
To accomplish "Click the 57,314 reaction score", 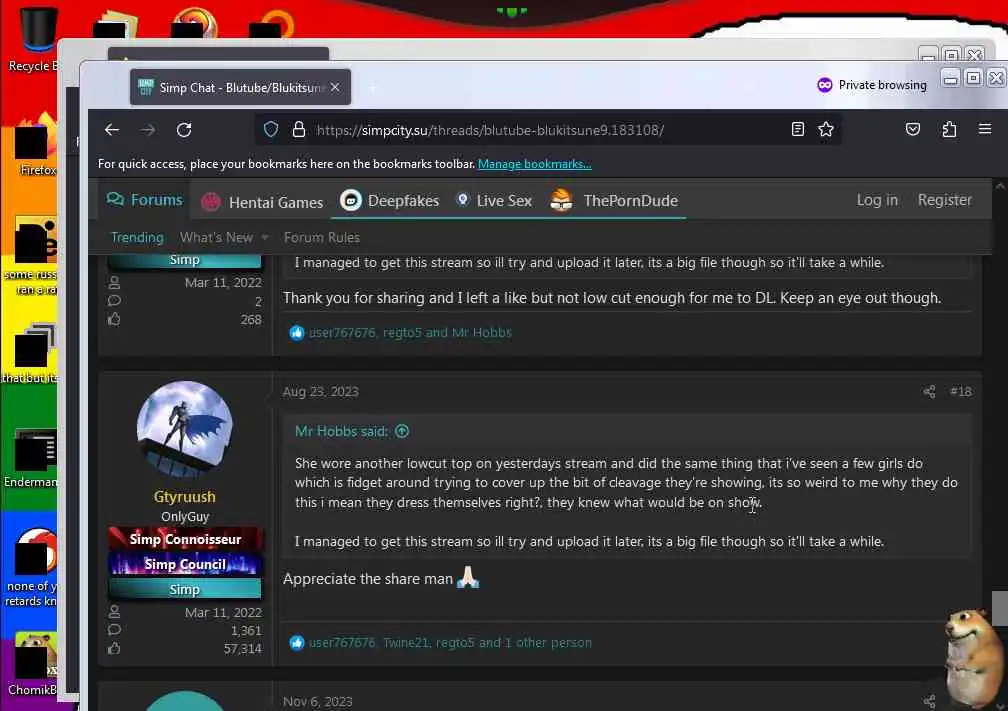I will pos(242,649).
